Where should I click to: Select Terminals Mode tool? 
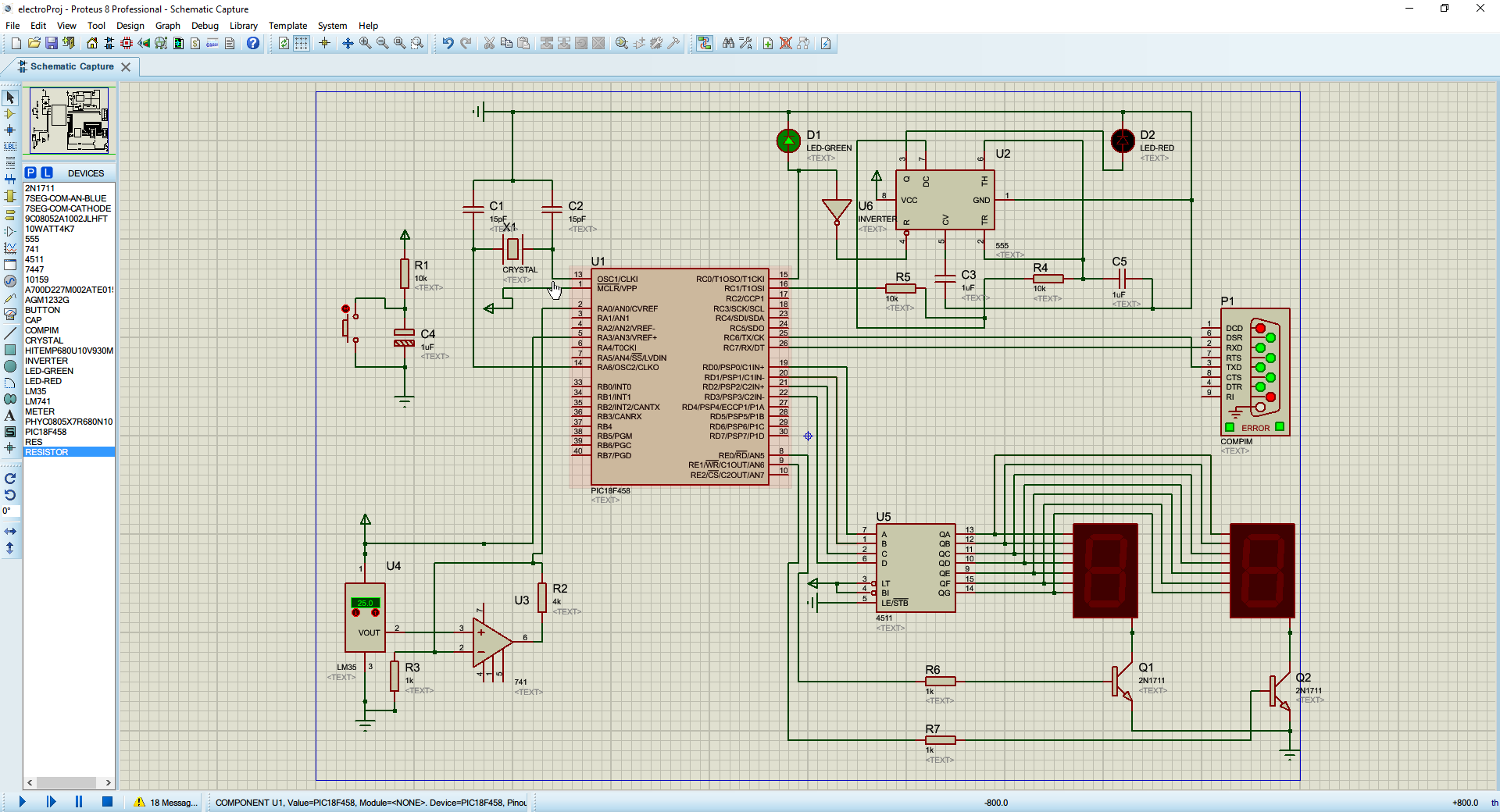pyautogui.click(x=10, y=215)
